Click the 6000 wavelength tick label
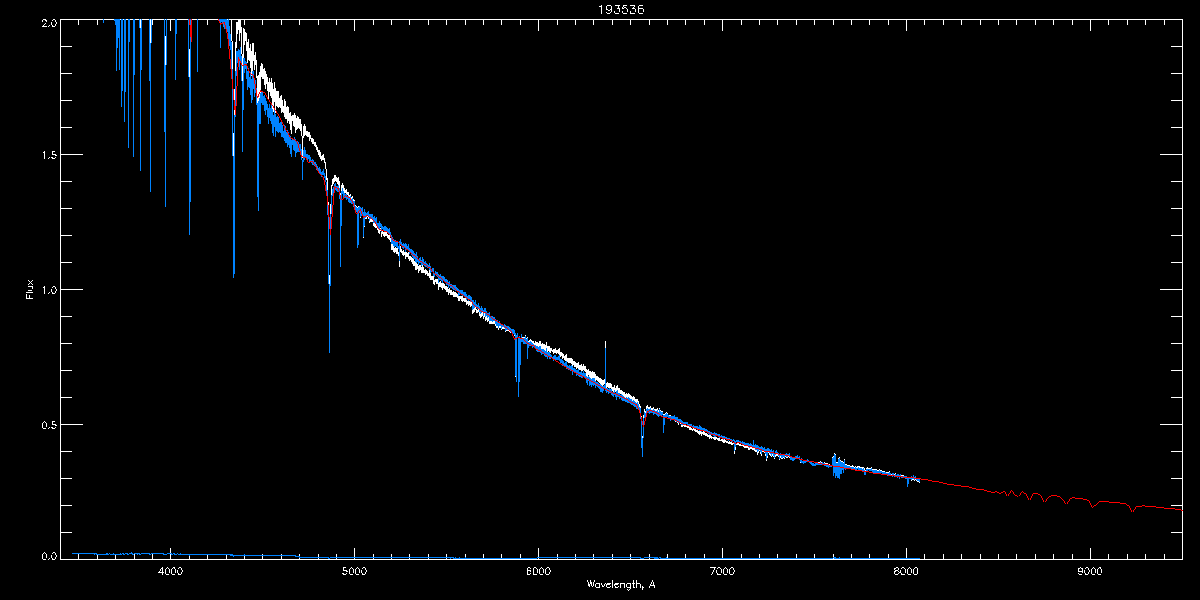This screenshot has height=600, width=1200. click(x=538, y=571)
